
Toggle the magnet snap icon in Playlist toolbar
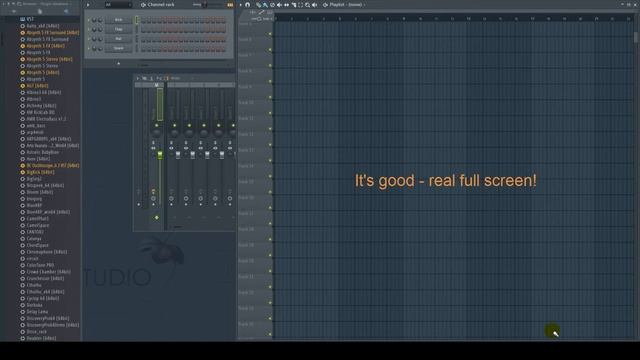point(247,4)
